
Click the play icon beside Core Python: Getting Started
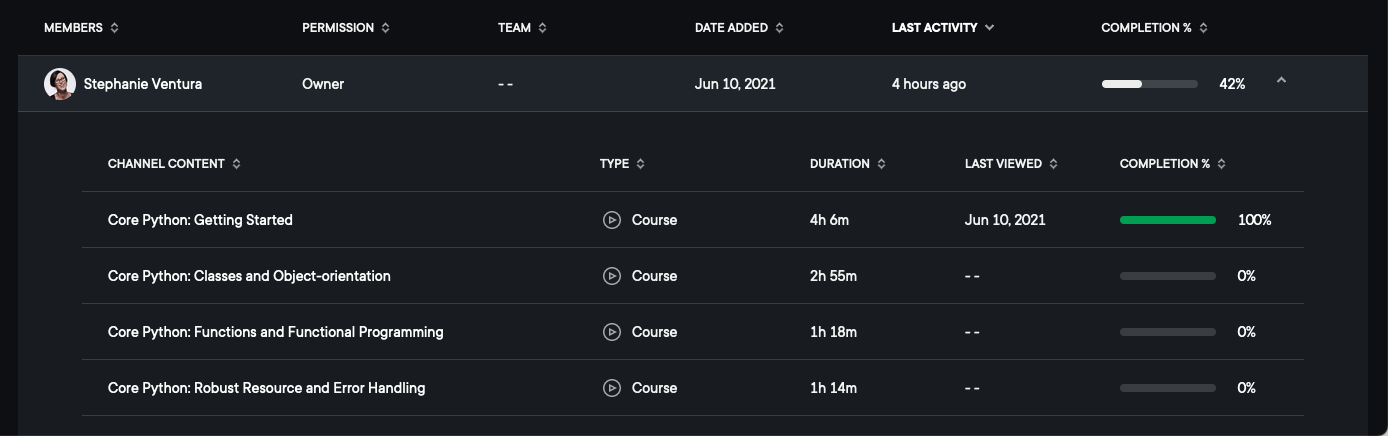612,220
